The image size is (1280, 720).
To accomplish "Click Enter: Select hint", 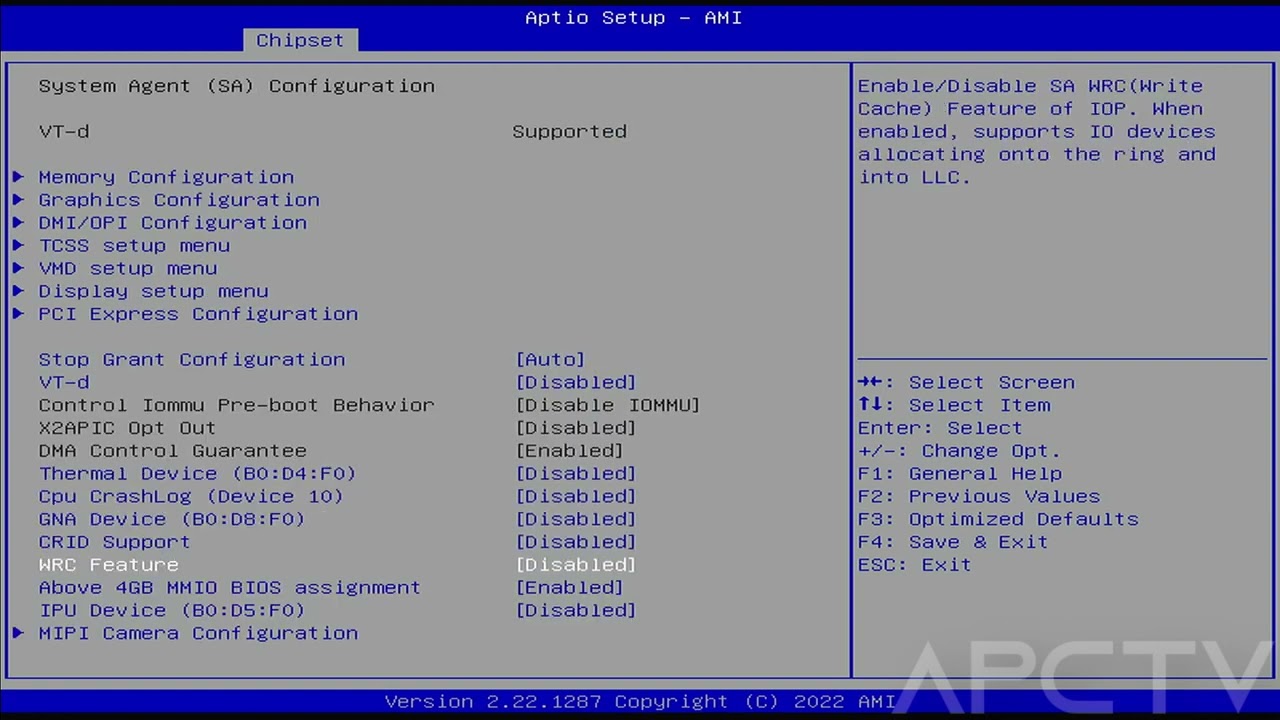I will [x=940, y=428].
